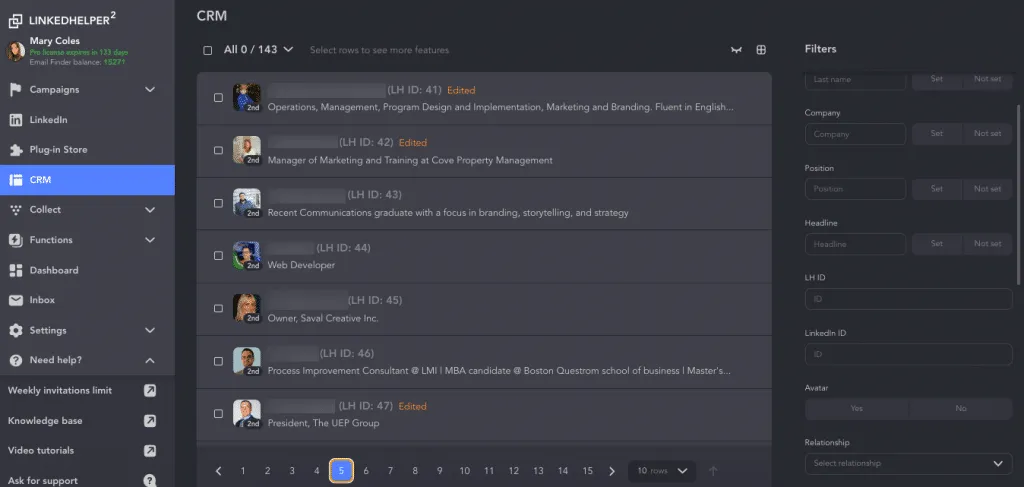This screenshot has width=1024, height=487.
Task: Collapse the Need help section chevron
Action: (150, 360)
